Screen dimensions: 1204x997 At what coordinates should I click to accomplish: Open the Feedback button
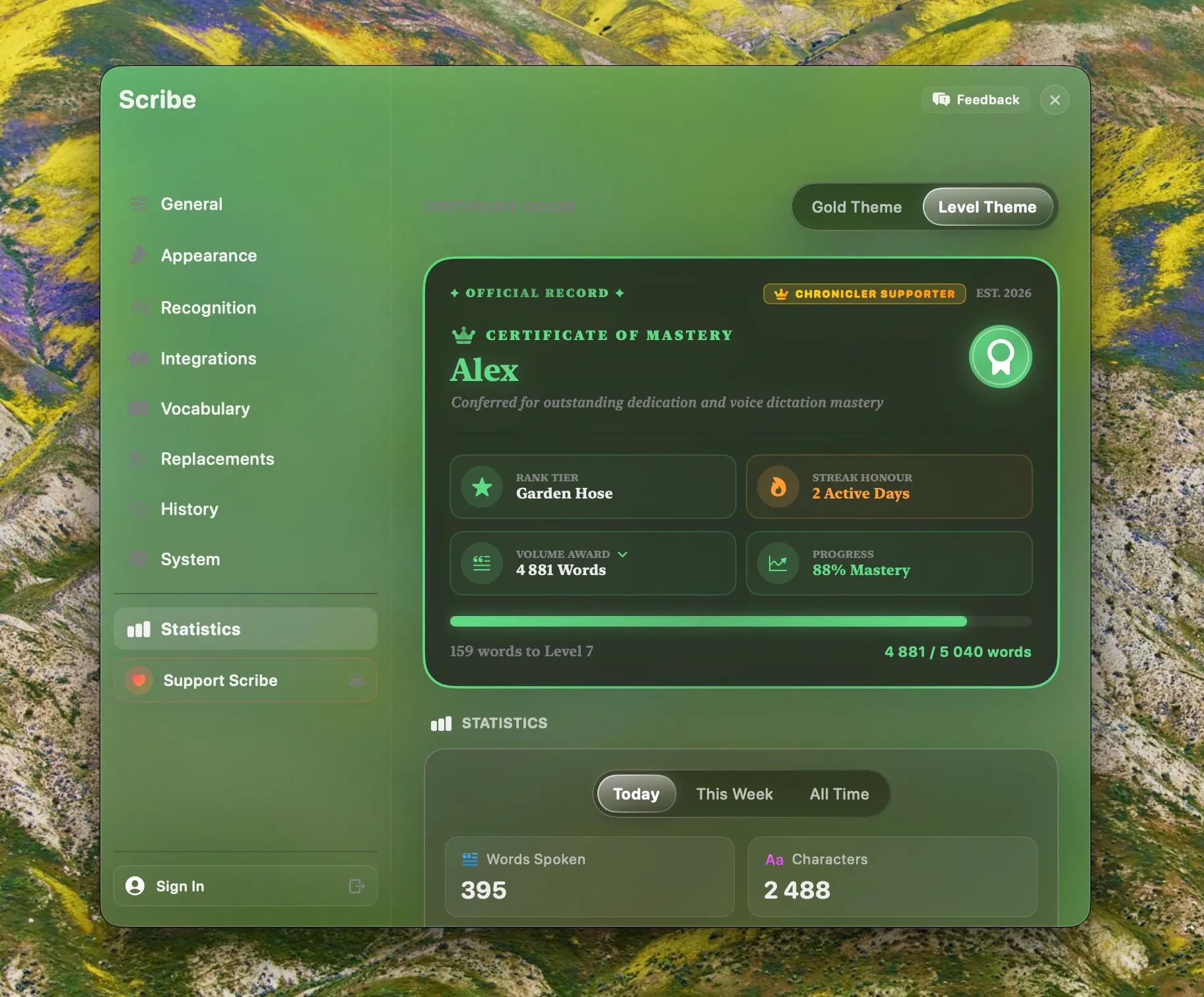click(x=976, y=100)
